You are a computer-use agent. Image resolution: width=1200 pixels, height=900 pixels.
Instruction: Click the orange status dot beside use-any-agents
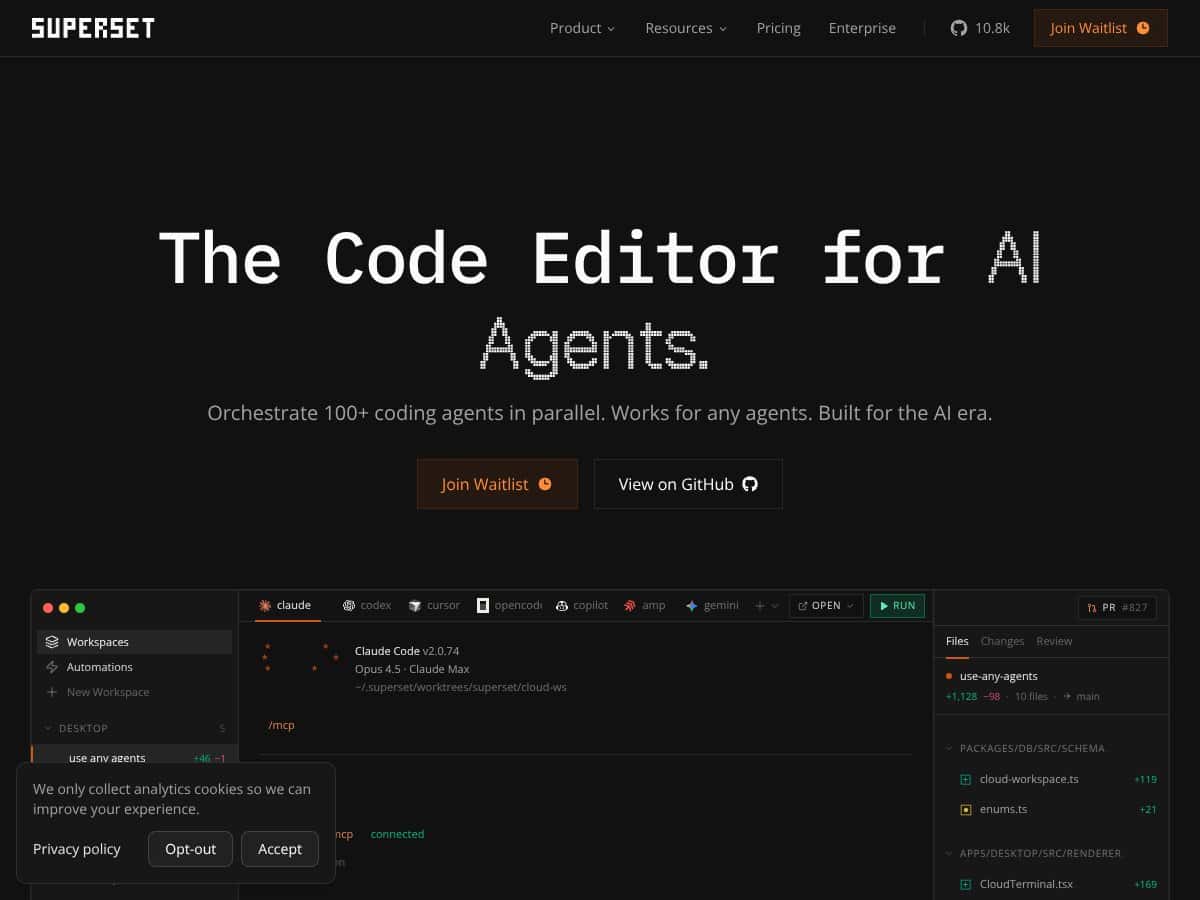[x=949, y=676]
